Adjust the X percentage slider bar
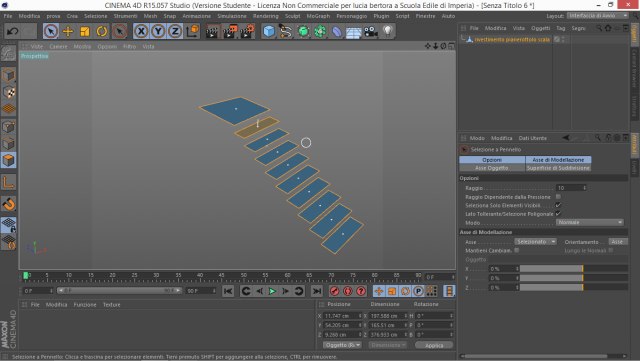This screenshot has width=640, height=361. point(573,269)
